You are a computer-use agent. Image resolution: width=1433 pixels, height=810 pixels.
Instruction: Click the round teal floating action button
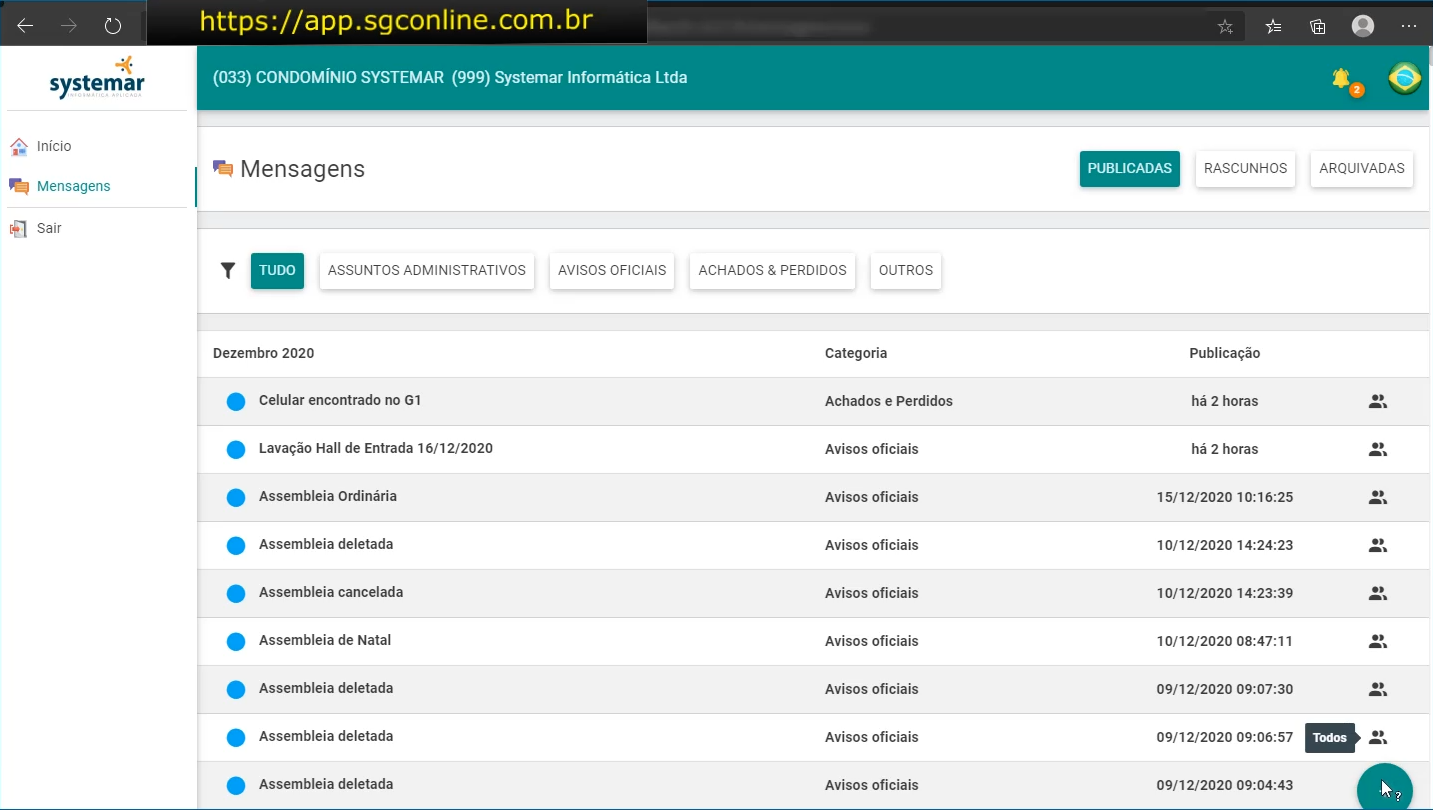pos(1384,788)
